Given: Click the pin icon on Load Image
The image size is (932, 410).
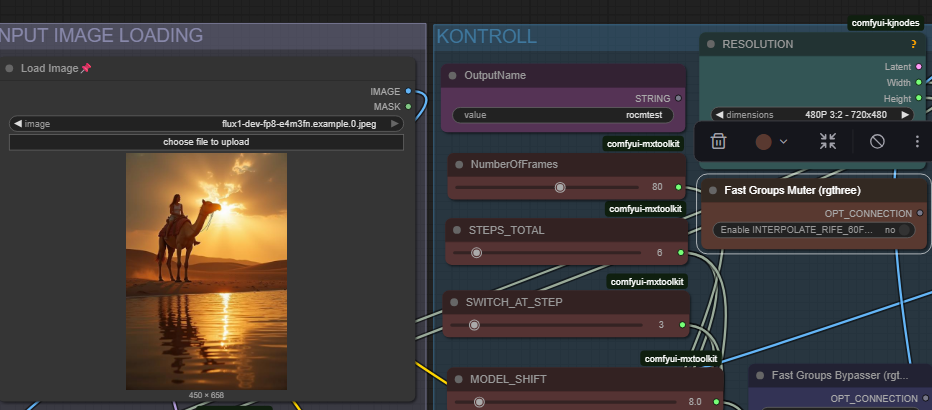Looking at the screenshot, I should coord(86,69).
